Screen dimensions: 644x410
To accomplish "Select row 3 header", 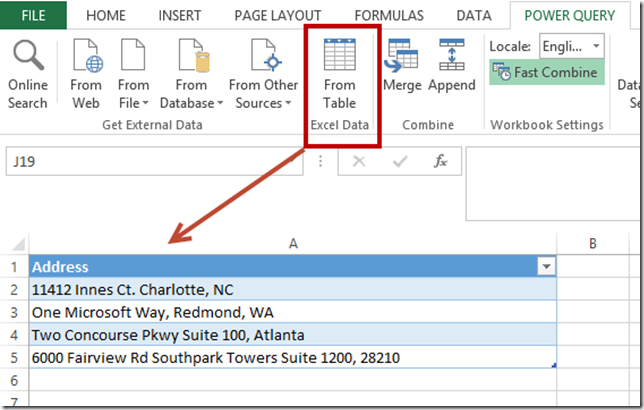I will pyautogui.click(x=14, y=312).
